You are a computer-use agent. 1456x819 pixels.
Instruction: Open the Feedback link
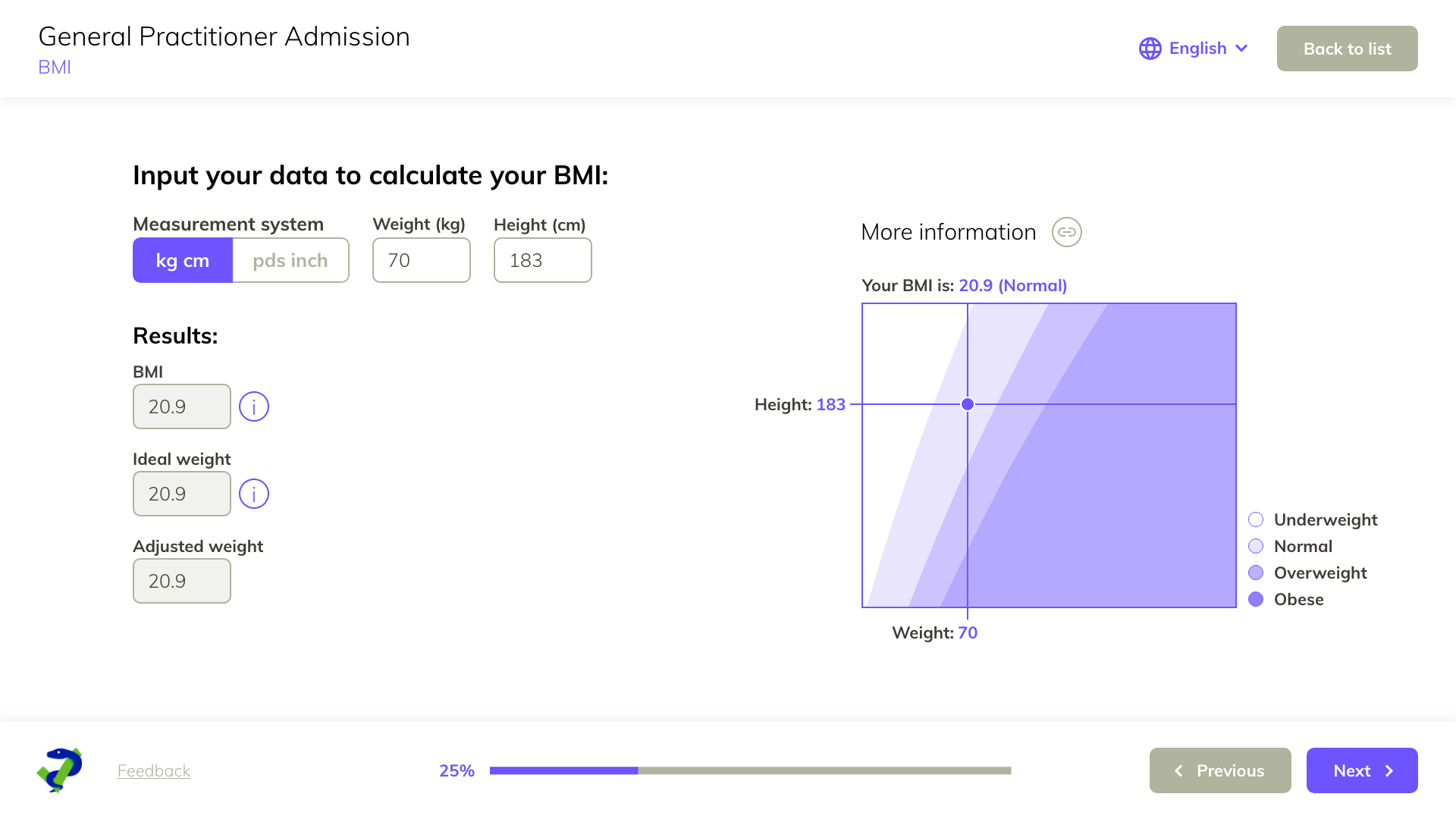pos(154,770)
